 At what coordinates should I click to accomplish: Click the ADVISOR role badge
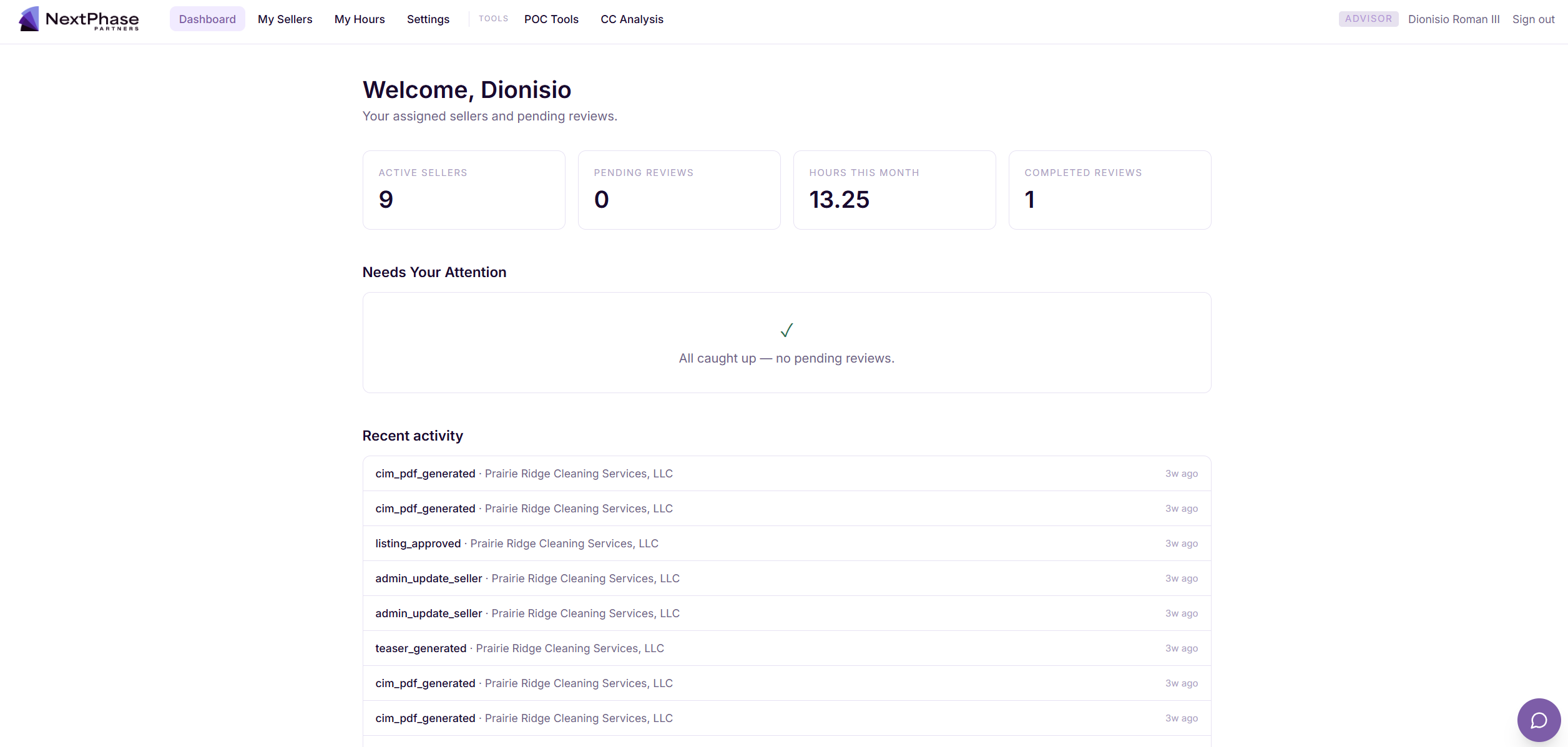point(1368,19)
